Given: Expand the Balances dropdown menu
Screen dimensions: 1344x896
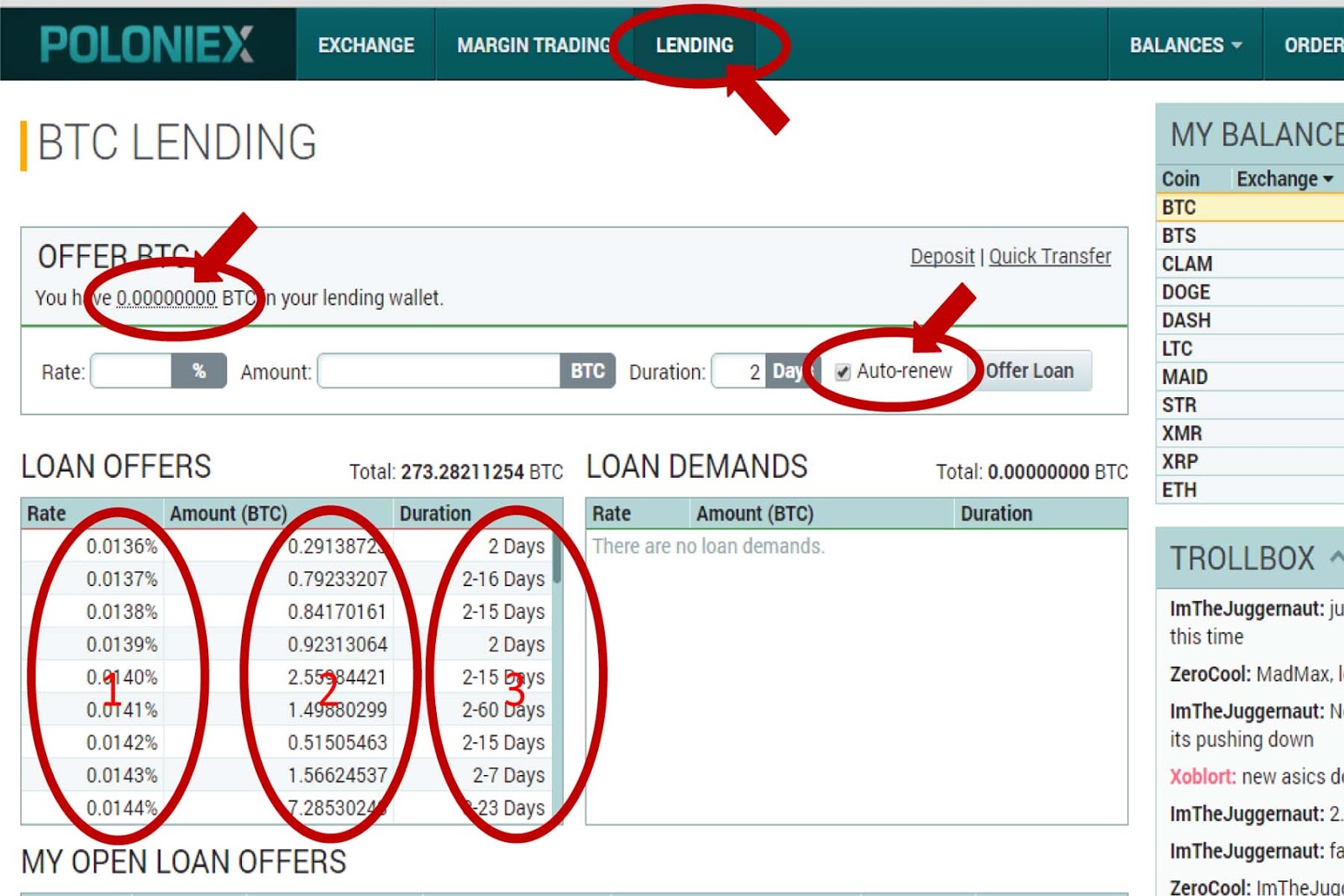Looking at the screenshot, I should tap(1185, 45).
